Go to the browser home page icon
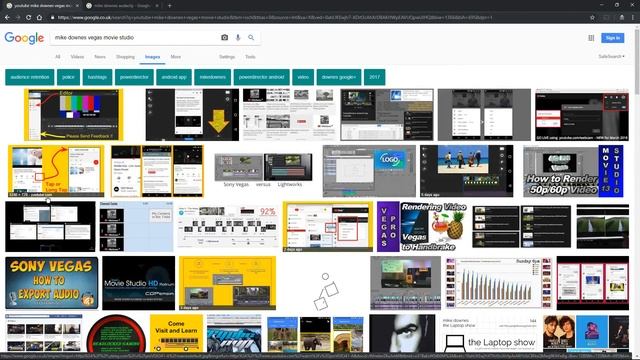This screenshot has width=640, height=360. pos(39,18)
